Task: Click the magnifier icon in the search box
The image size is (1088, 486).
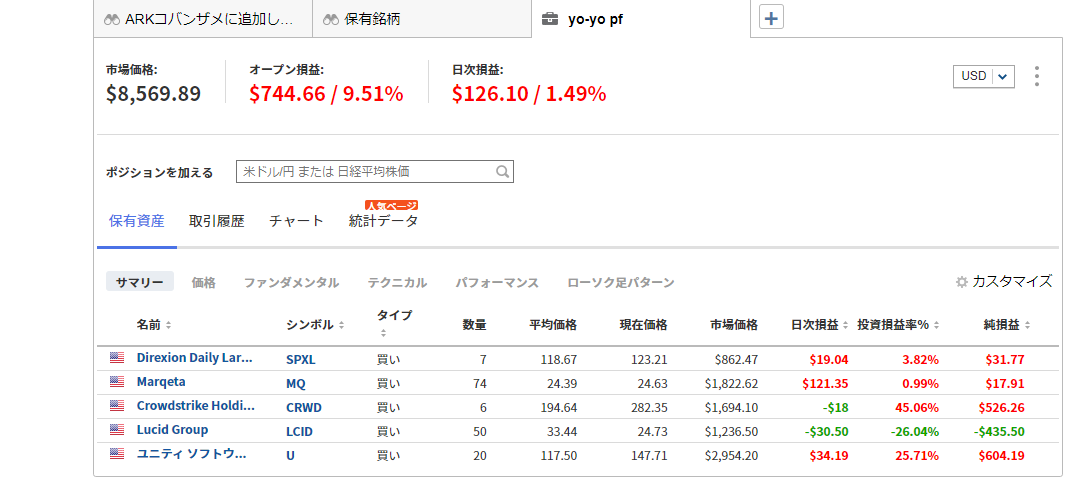Action: [502, 171]
